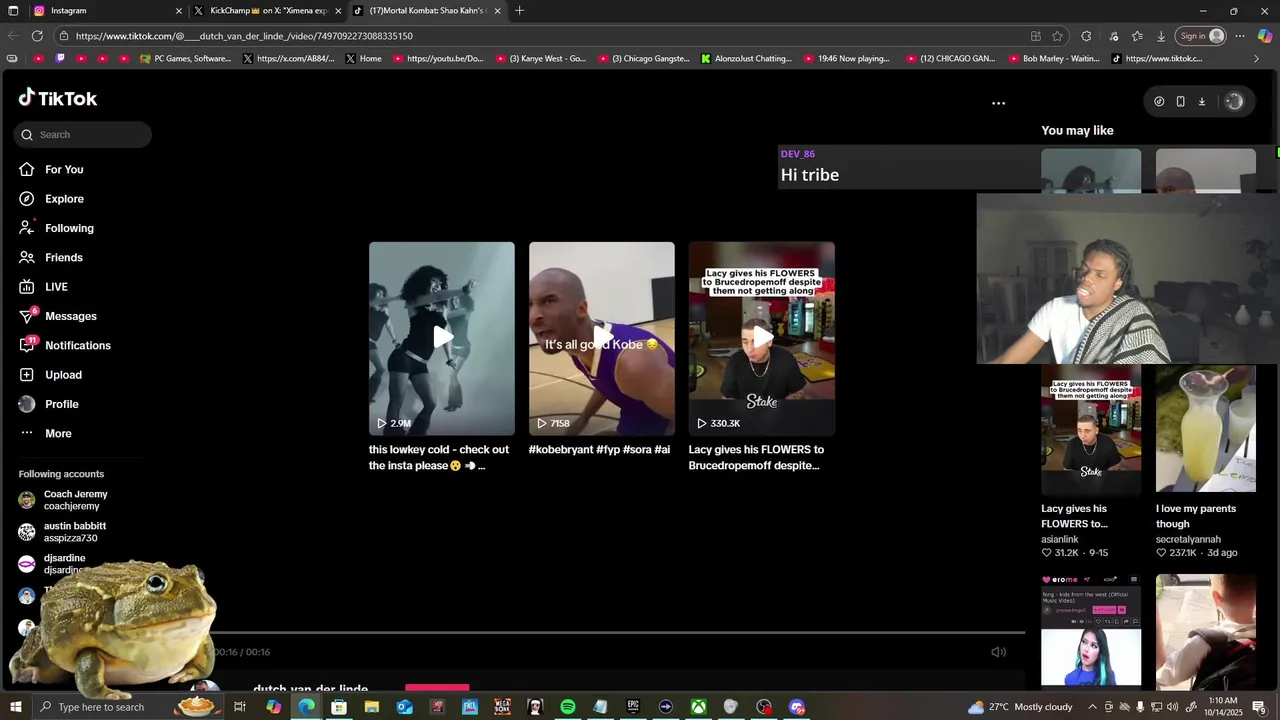The height and width of the screenshot is (720, 1280).
Task: Open browser extensions menu
Action: tap(1086, 36)
